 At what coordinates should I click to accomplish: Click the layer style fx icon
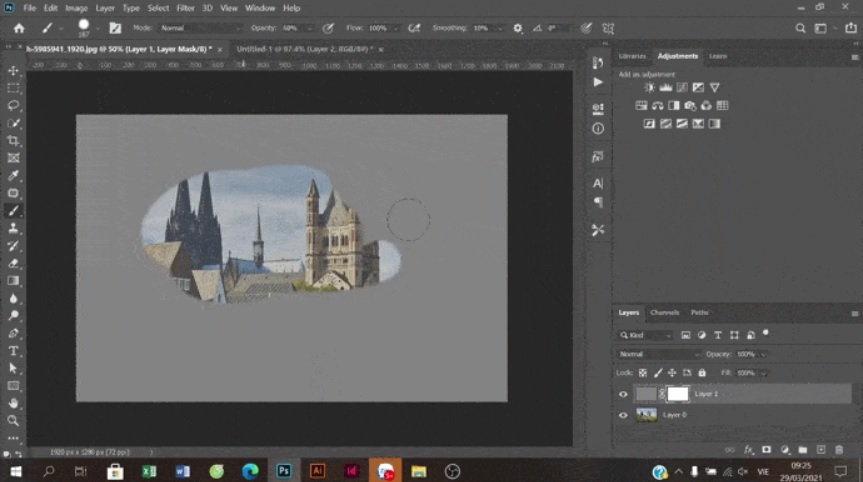click(x=748, y=450)
